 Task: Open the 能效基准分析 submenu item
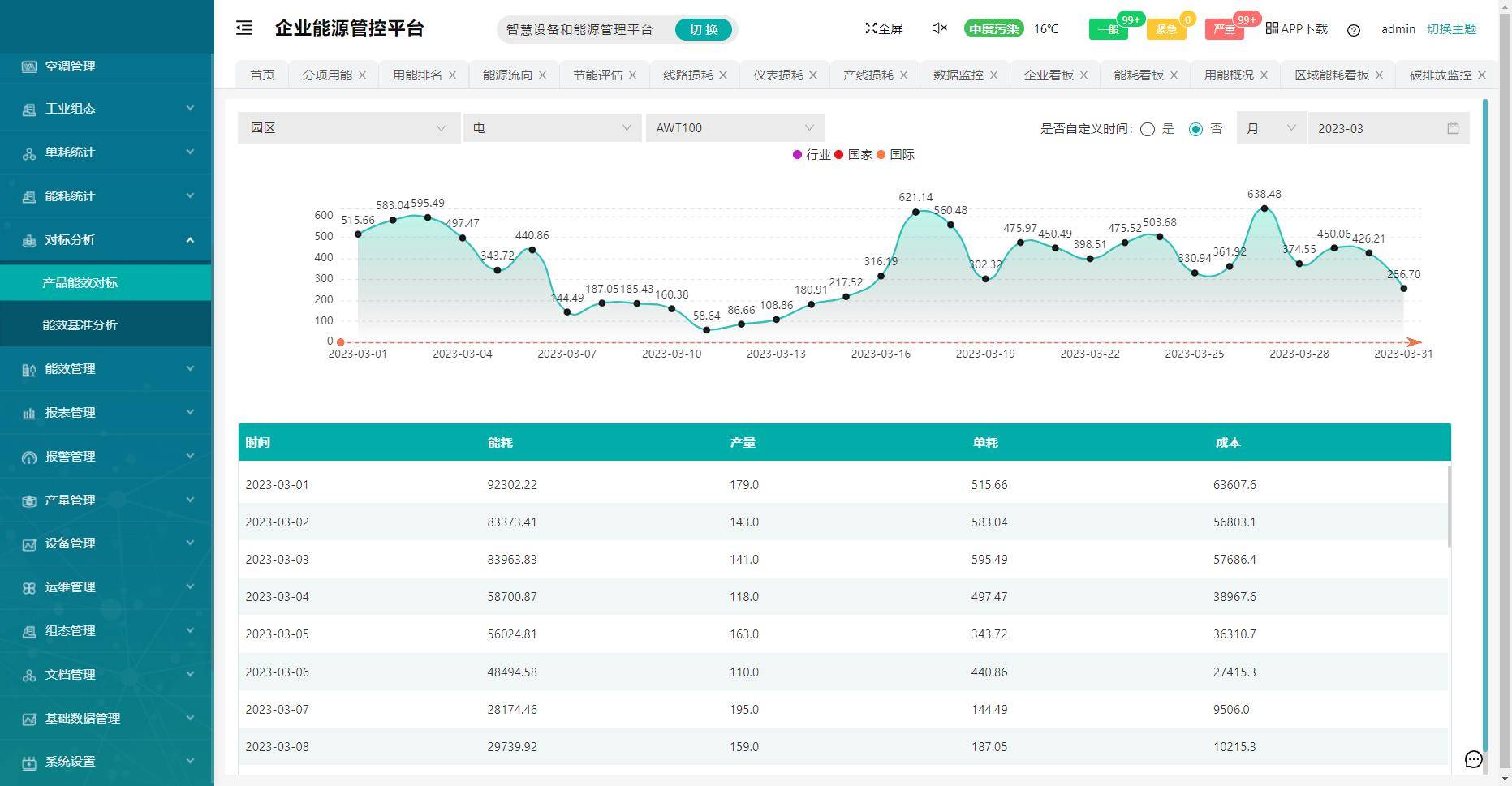click(106, 325)
